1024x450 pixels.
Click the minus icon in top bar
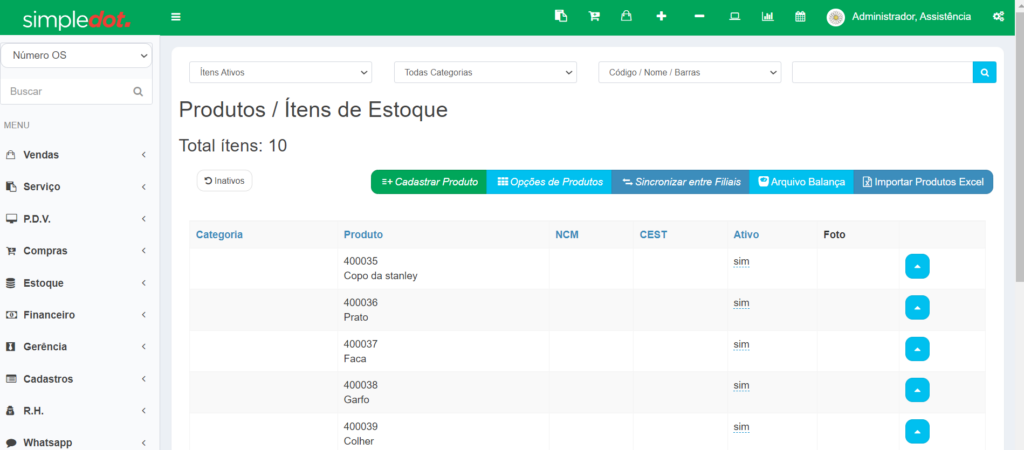[x=699, y=17]
